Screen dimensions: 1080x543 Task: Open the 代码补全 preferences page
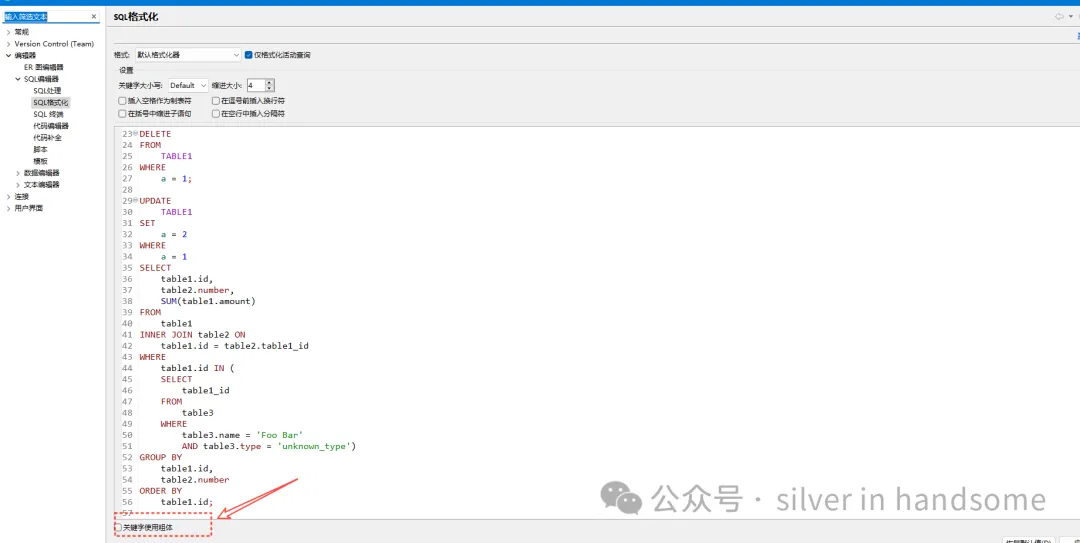(x=47, y=138)
